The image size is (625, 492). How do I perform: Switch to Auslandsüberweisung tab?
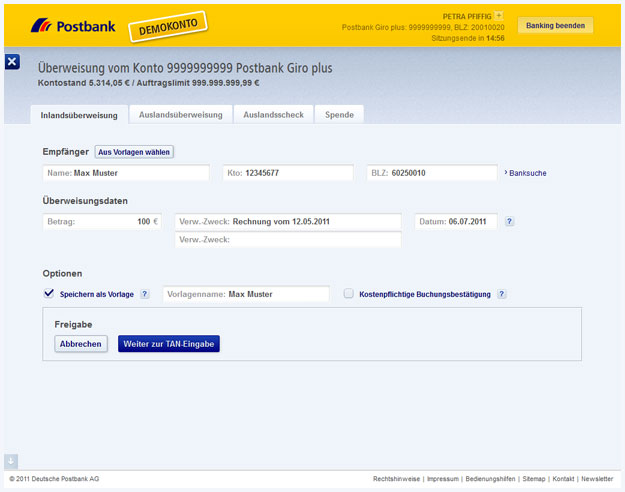(182, 115)
